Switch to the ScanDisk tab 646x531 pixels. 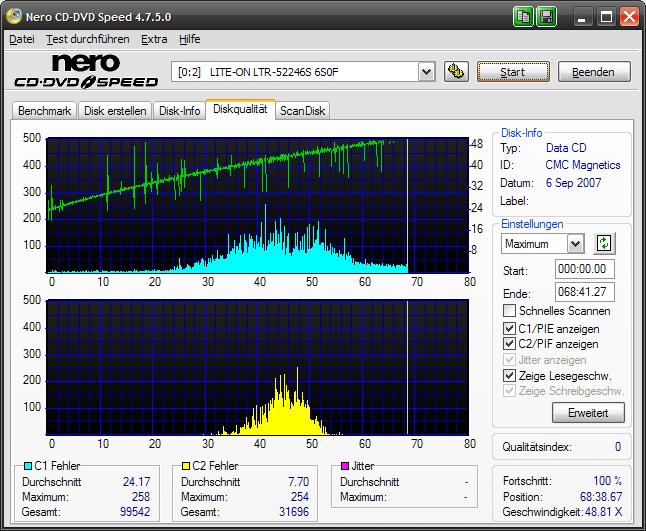pos(302,111)
